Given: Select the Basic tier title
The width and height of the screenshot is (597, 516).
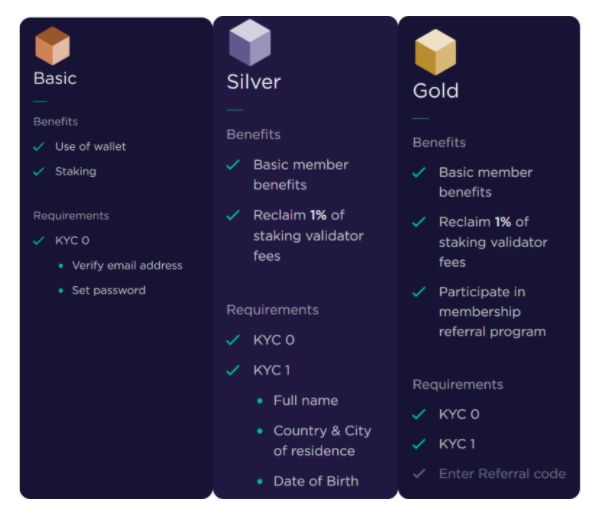Looking at the screenshot, I should (x=55, y=78).
